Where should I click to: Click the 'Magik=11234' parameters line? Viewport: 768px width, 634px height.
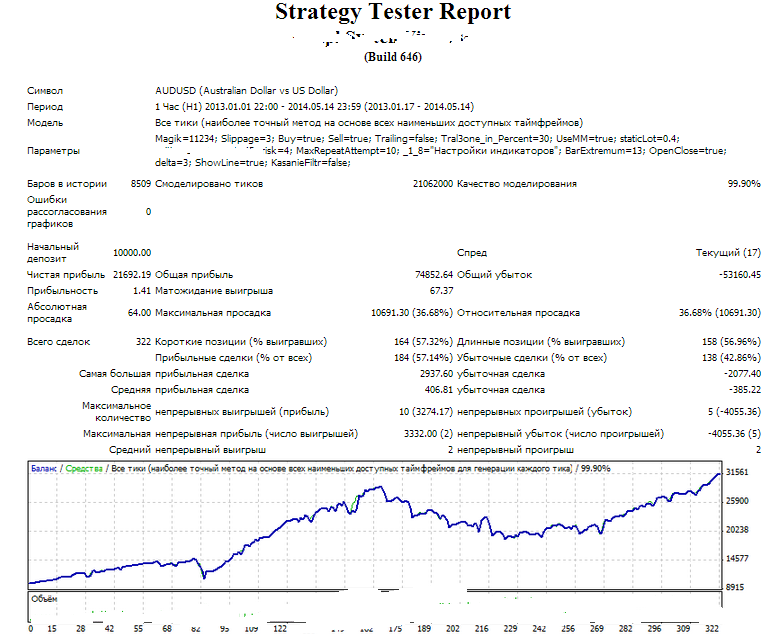(417, 139)
